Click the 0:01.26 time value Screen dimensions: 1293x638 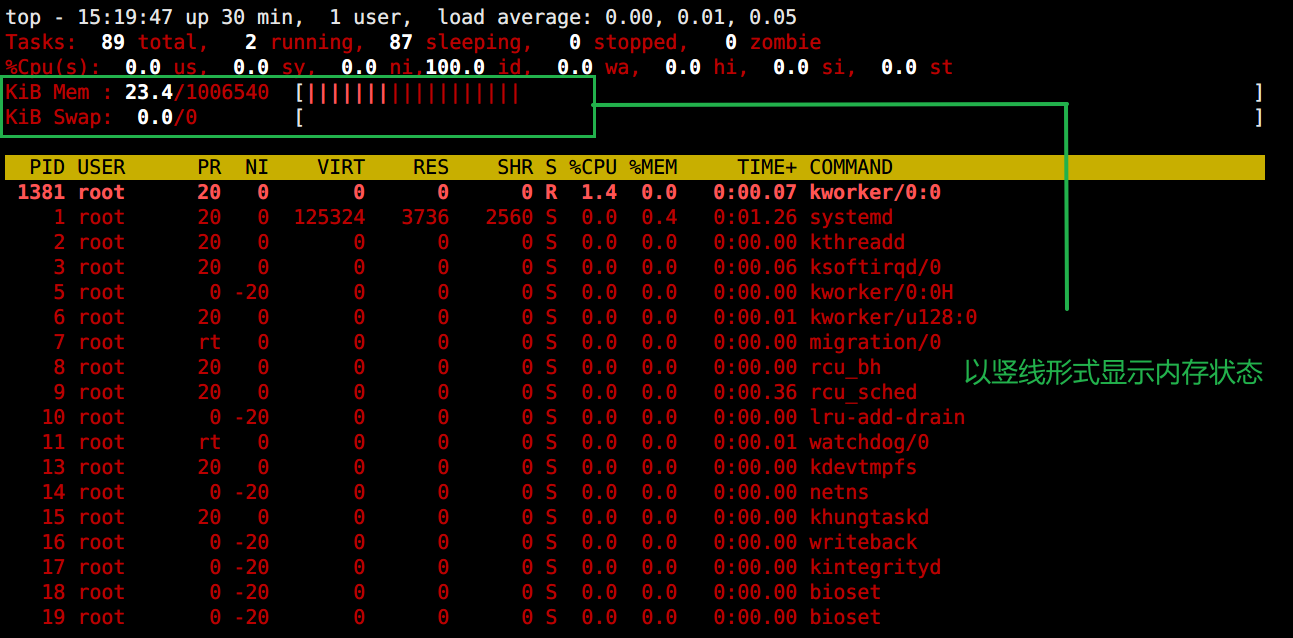[x=755, y=217]
